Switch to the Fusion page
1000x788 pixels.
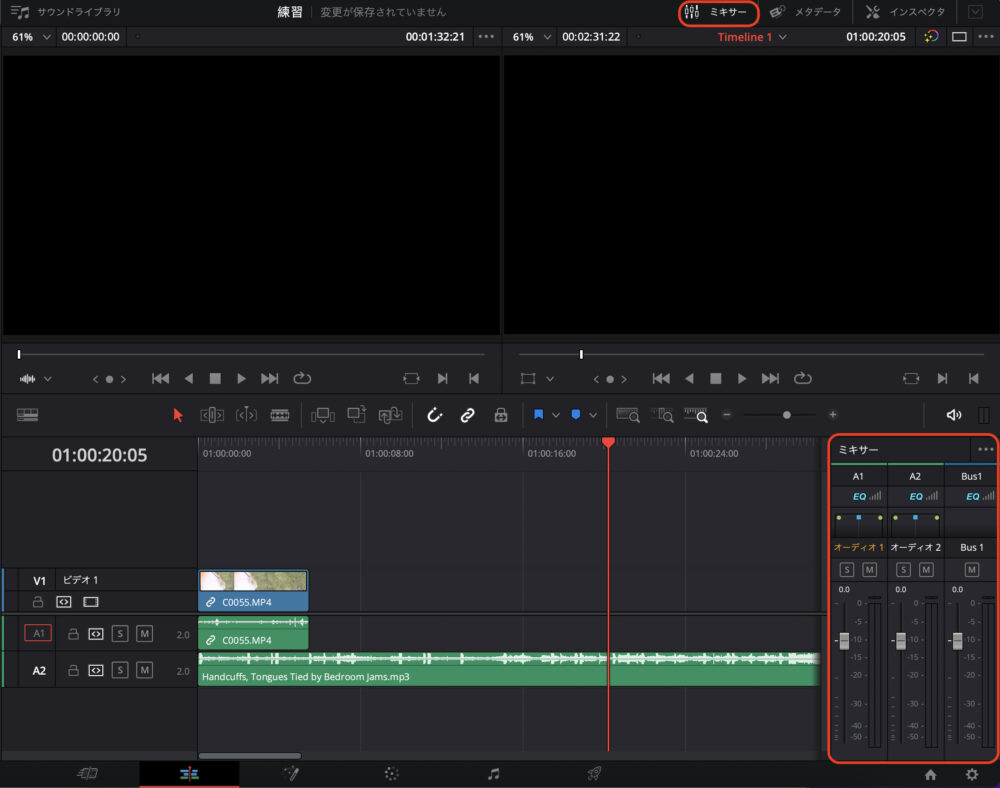click(290, 773)
